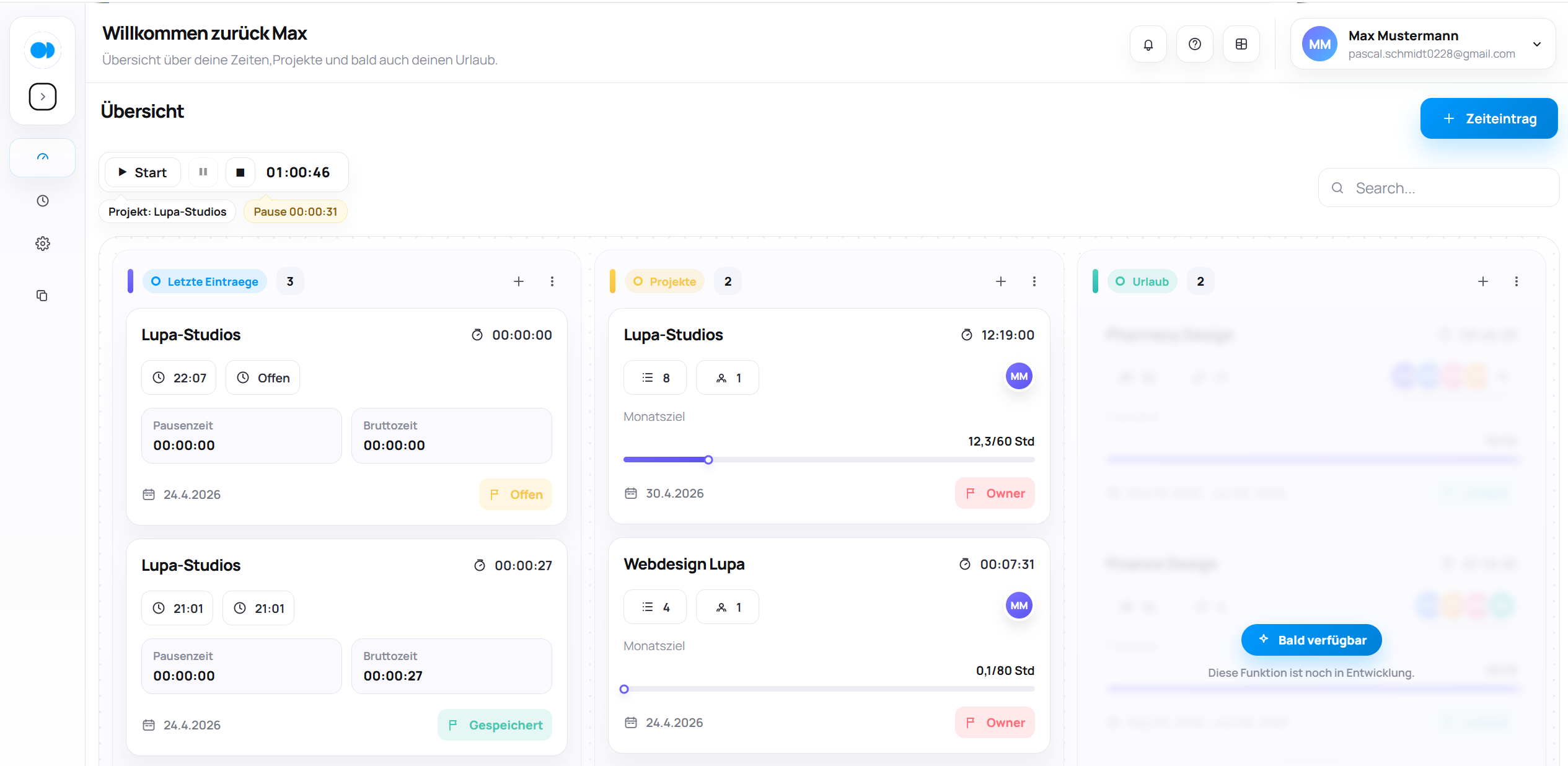Click the Lupa-Studios Monatsziel progress slider
Image resolution: width=1568 pixels, height=766 pixels.
(x=708, y=460)
